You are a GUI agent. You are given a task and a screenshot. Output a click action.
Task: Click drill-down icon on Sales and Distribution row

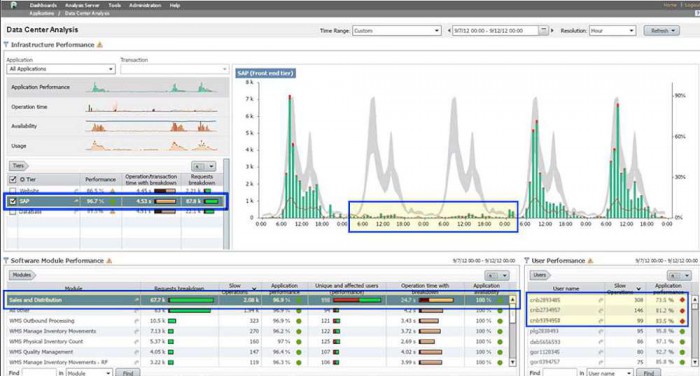(x=137, y=300)
